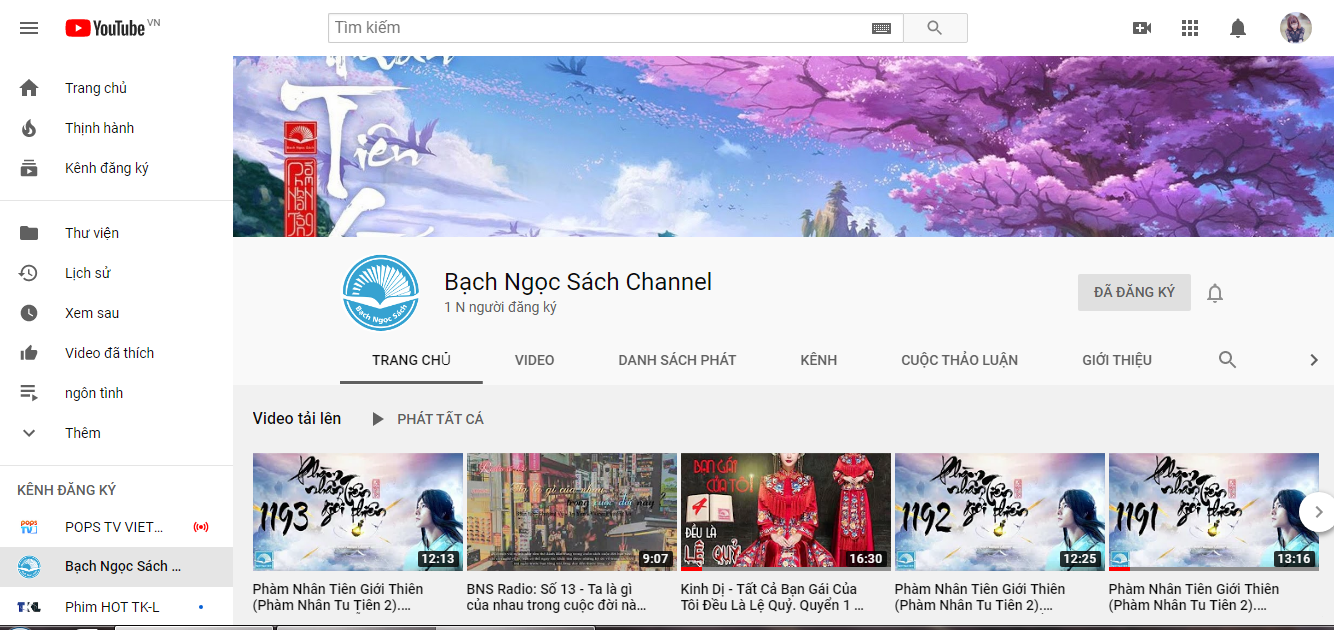Switch to the VIDEO tab
This screenshot has width=1334, height=630.
pos(534,360)
